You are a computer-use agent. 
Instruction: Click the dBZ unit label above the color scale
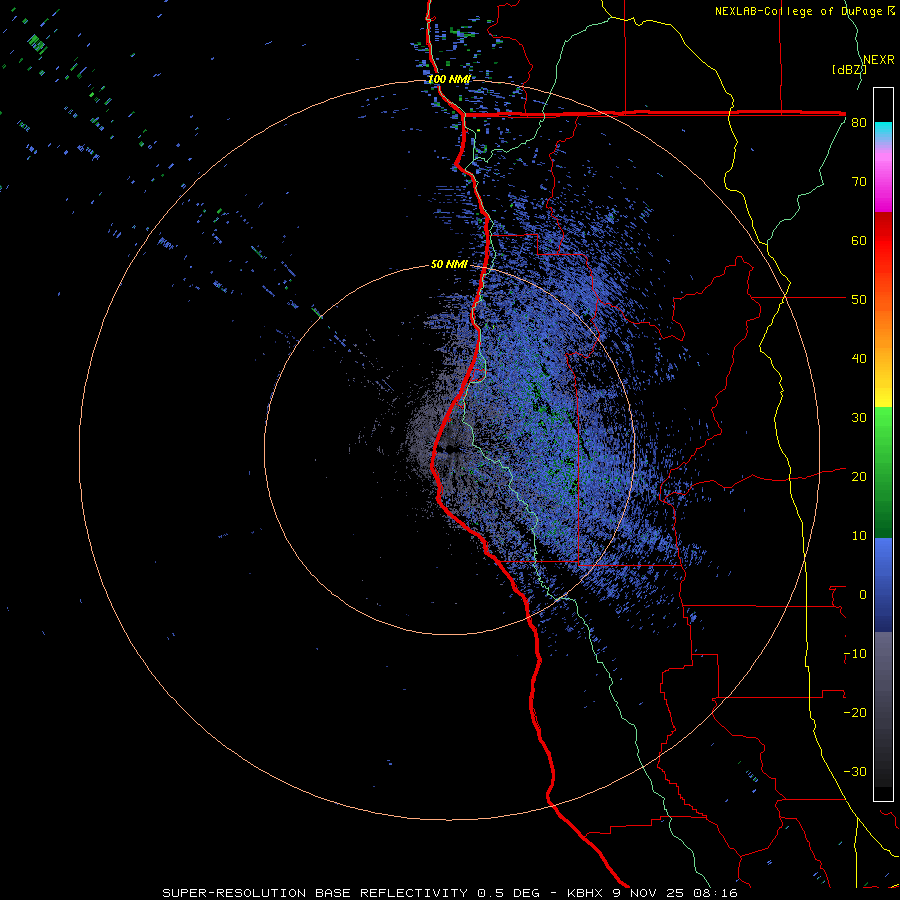(849, 70)
